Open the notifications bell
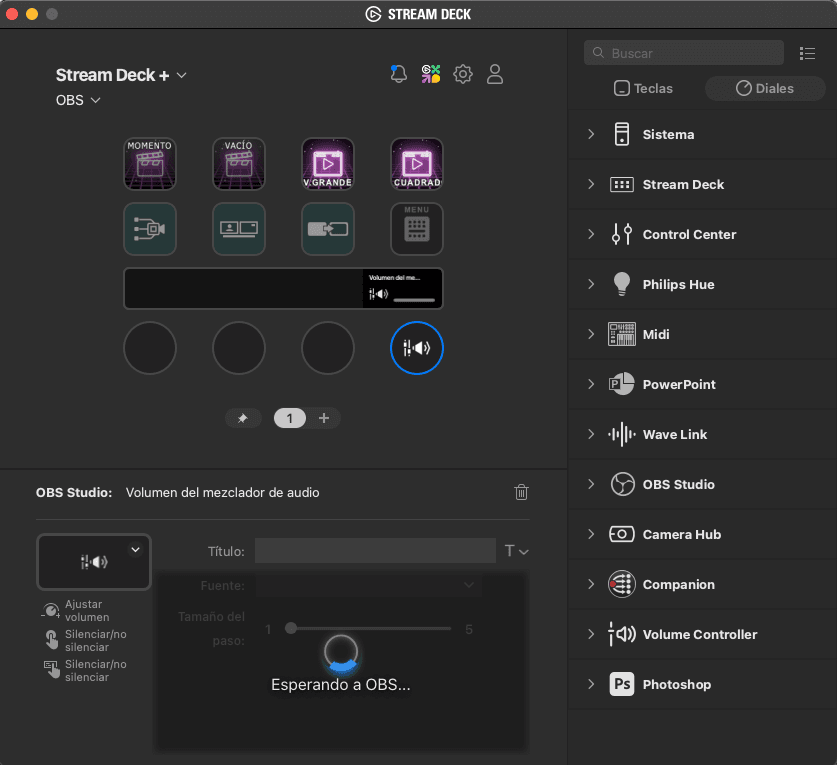 399,74
